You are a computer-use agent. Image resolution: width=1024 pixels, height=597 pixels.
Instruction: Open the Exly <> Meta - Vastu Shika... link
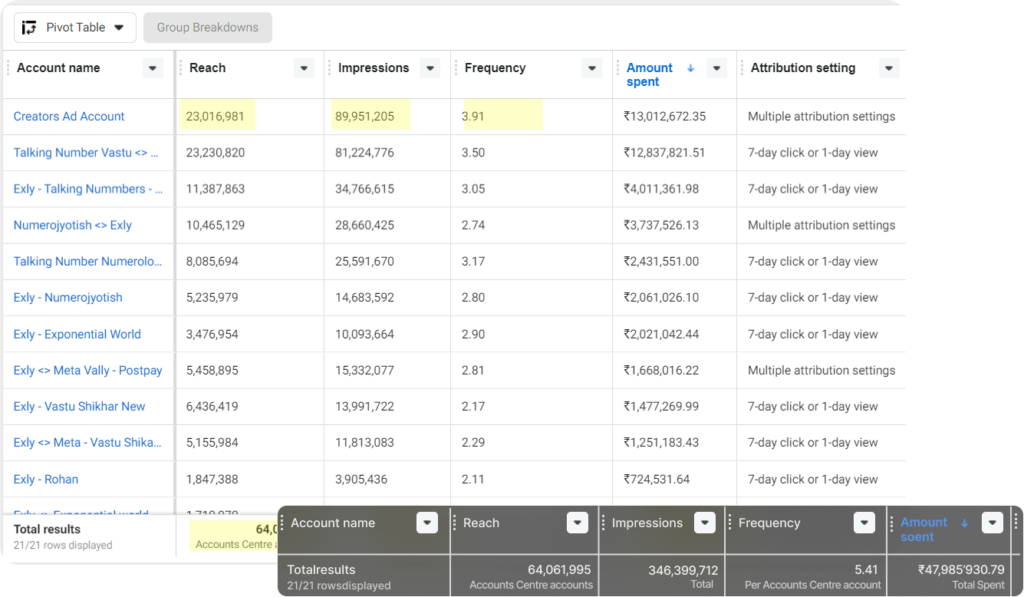[x=88, y=443]
